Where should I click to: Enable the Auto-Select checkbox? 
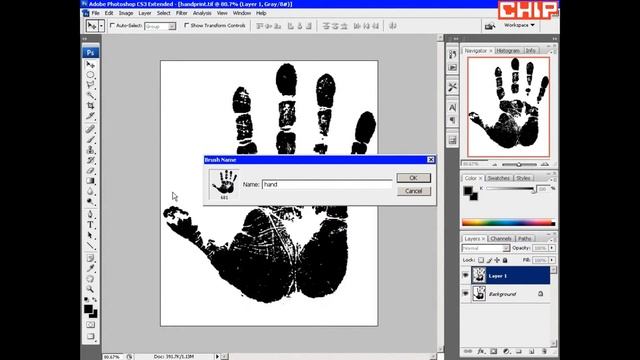point(113,25)
